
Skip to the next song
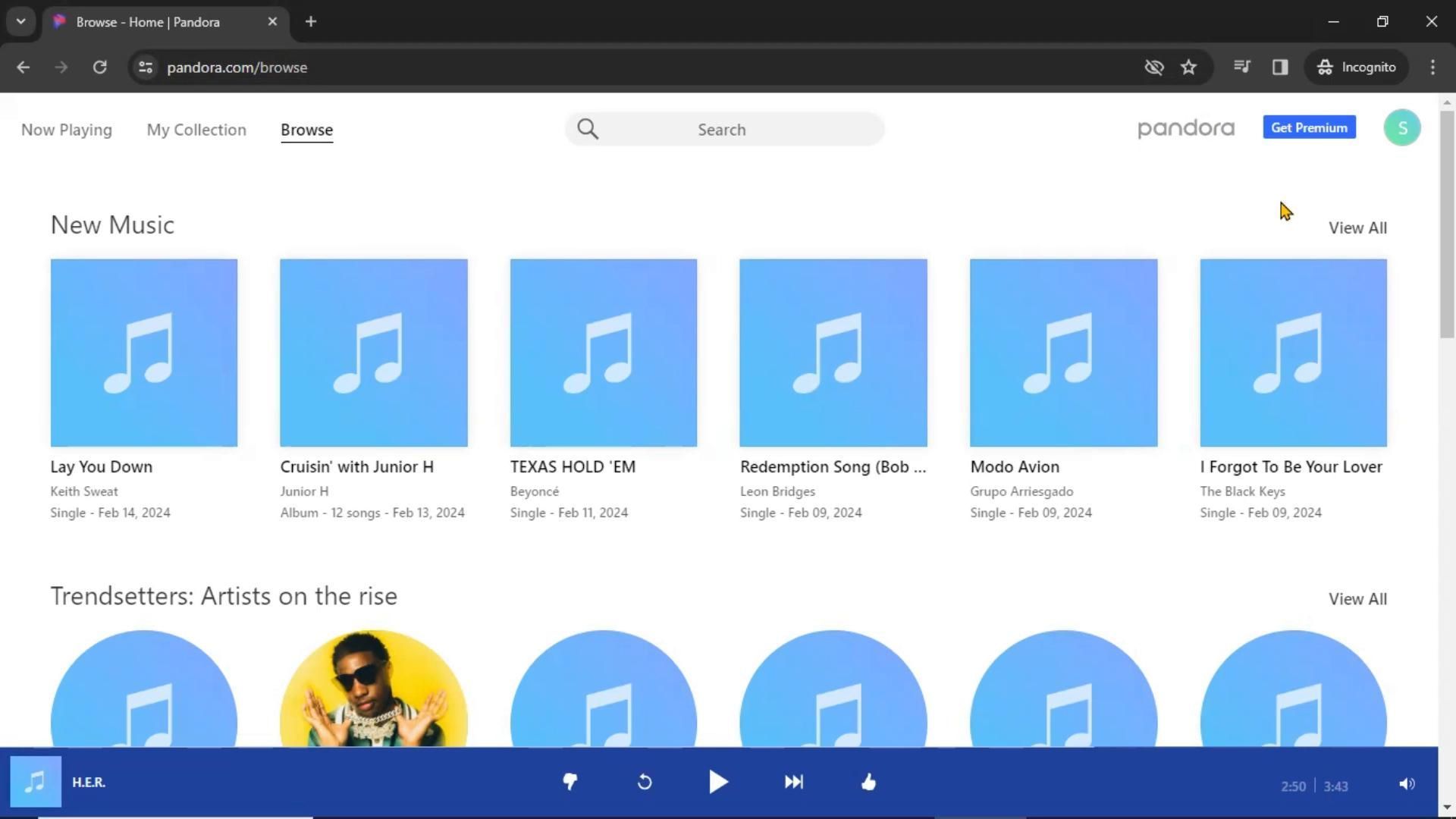click(793, 782)
